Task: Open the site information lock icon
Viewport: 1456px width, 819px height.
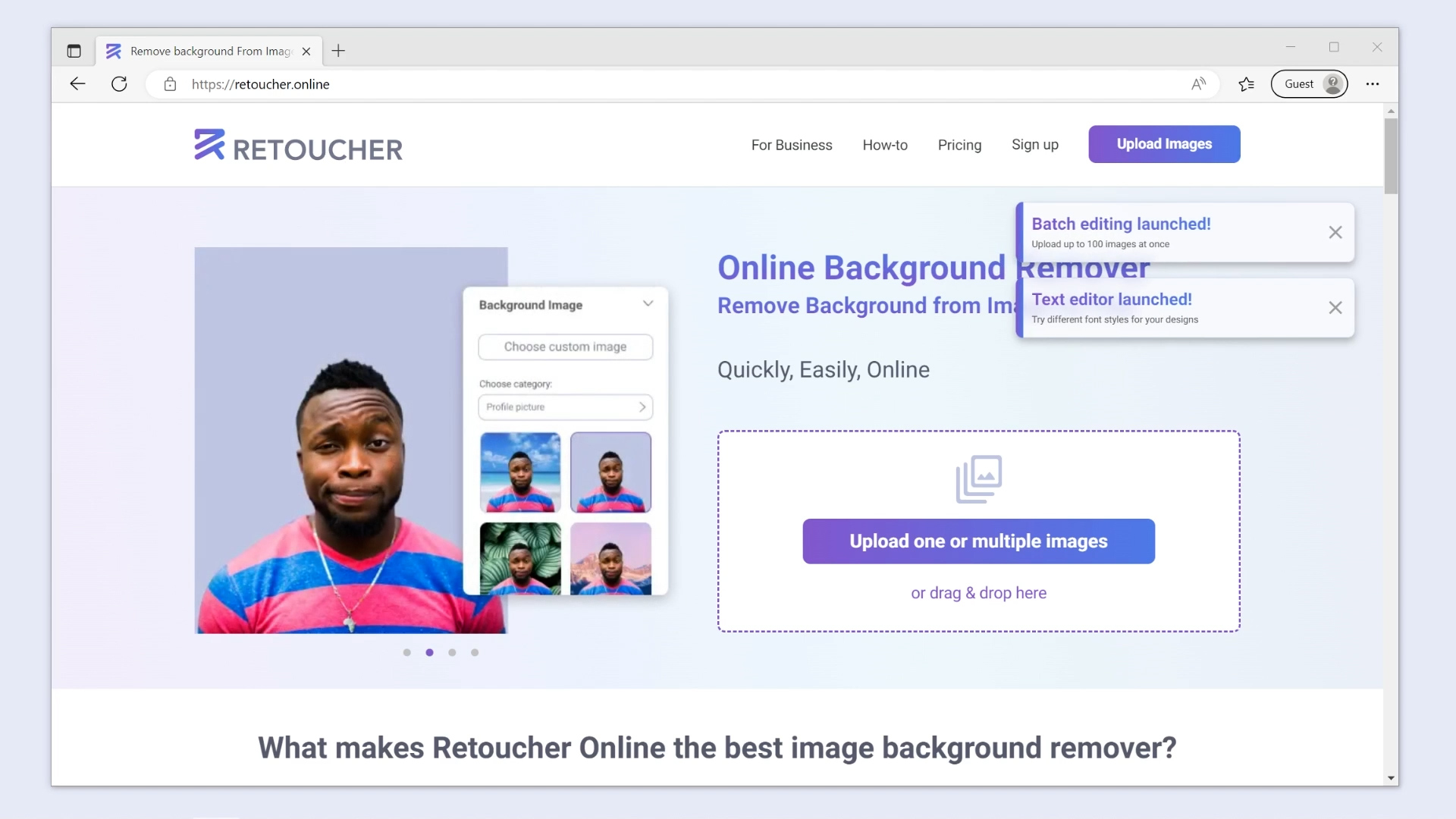Action: pos(170,84)
